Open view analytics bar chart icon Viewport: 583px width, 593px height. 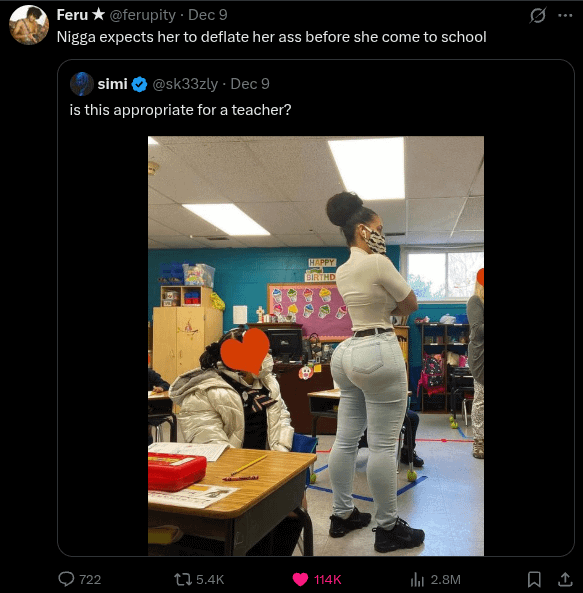pos(417,579)
